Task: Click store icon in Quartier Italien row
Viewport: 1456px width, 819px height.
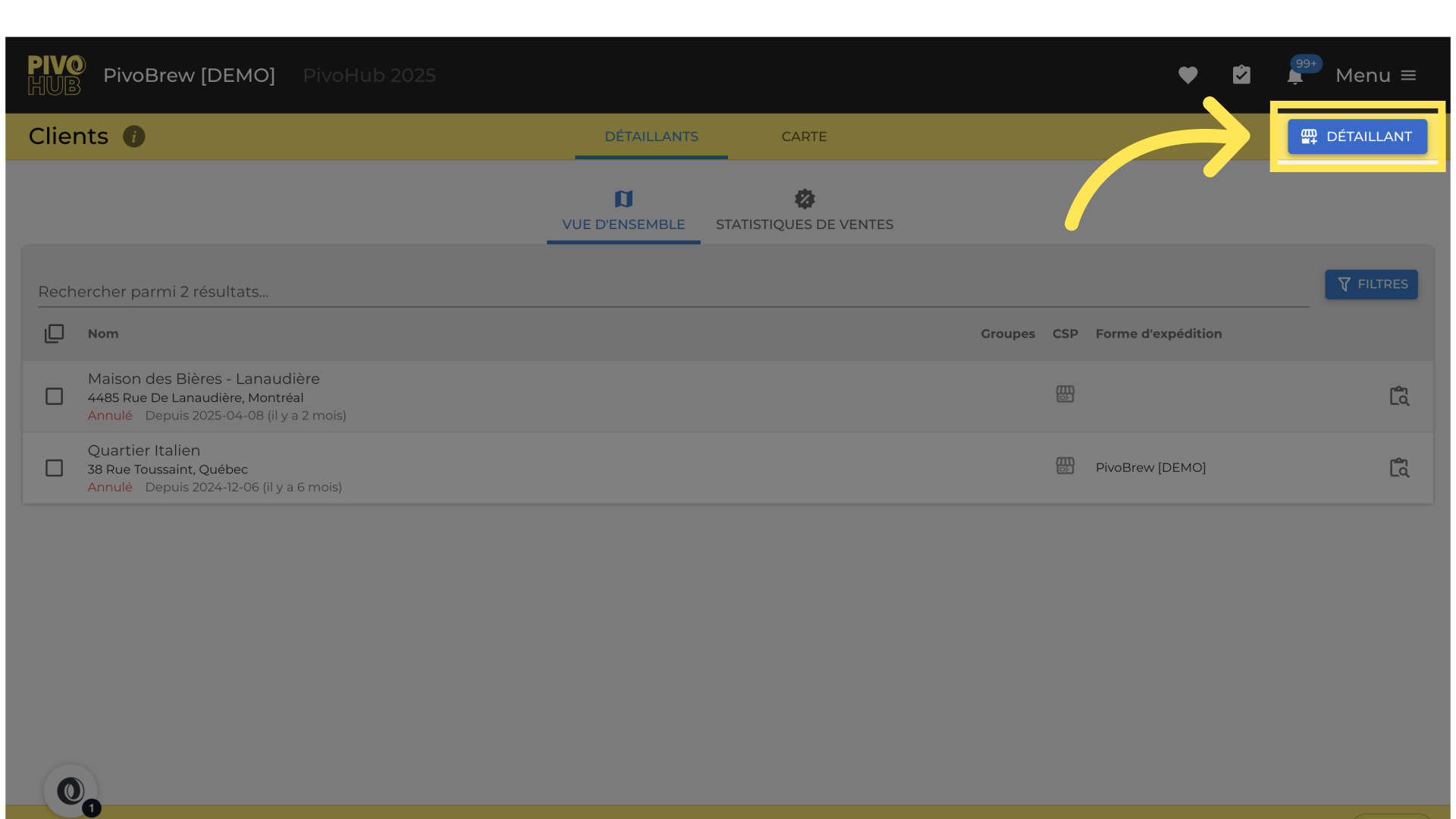Action: point(1065,466)
